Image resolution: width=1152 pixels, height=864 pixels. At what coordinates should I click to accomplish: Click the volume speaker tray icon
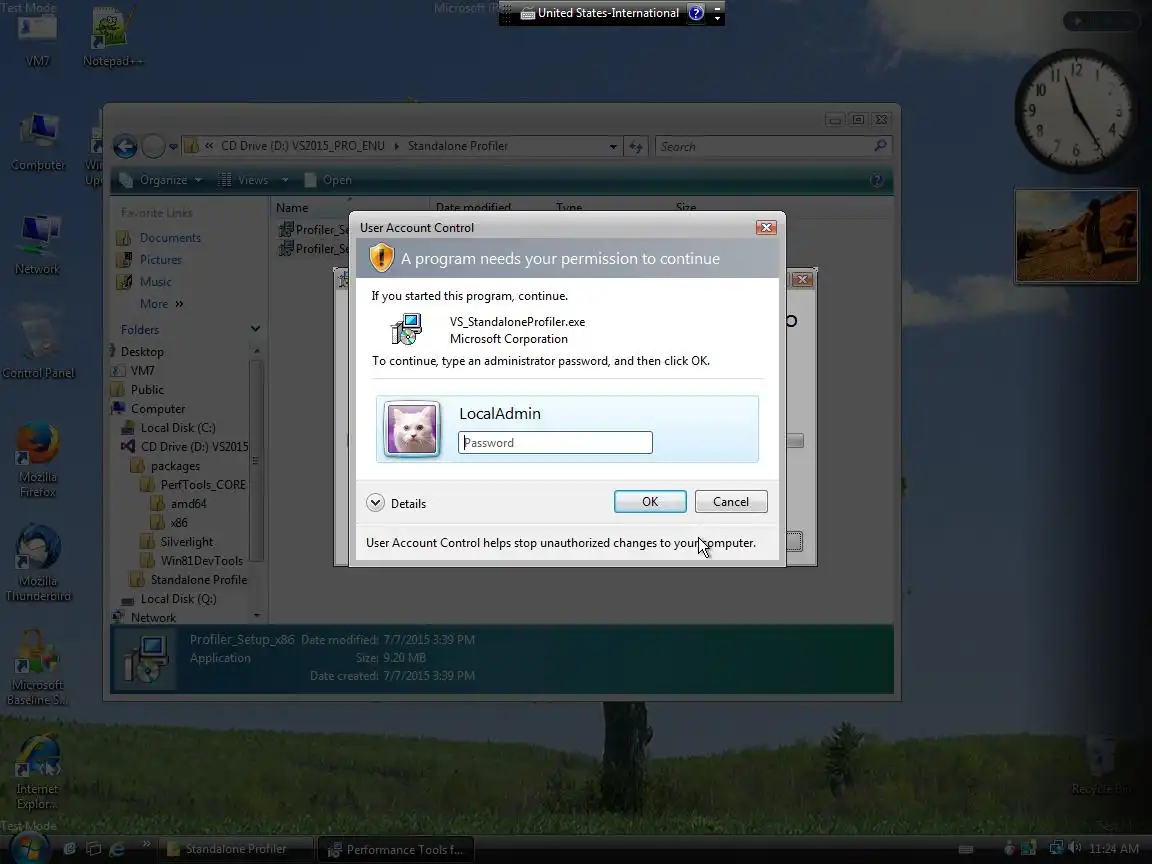pos(1074,849)
